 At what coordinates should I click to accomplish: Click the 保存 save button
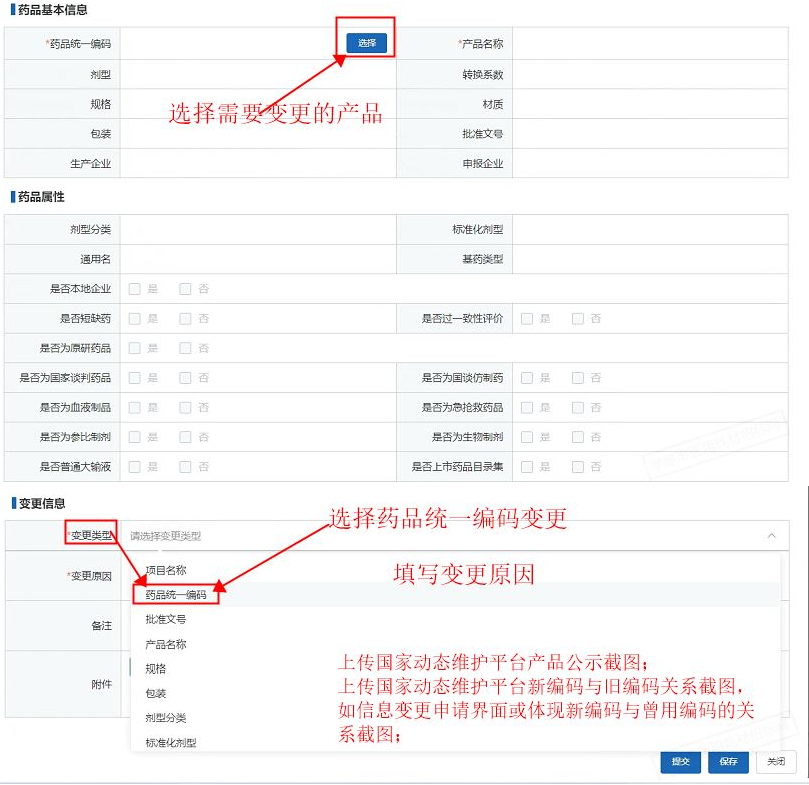[728, 762]
